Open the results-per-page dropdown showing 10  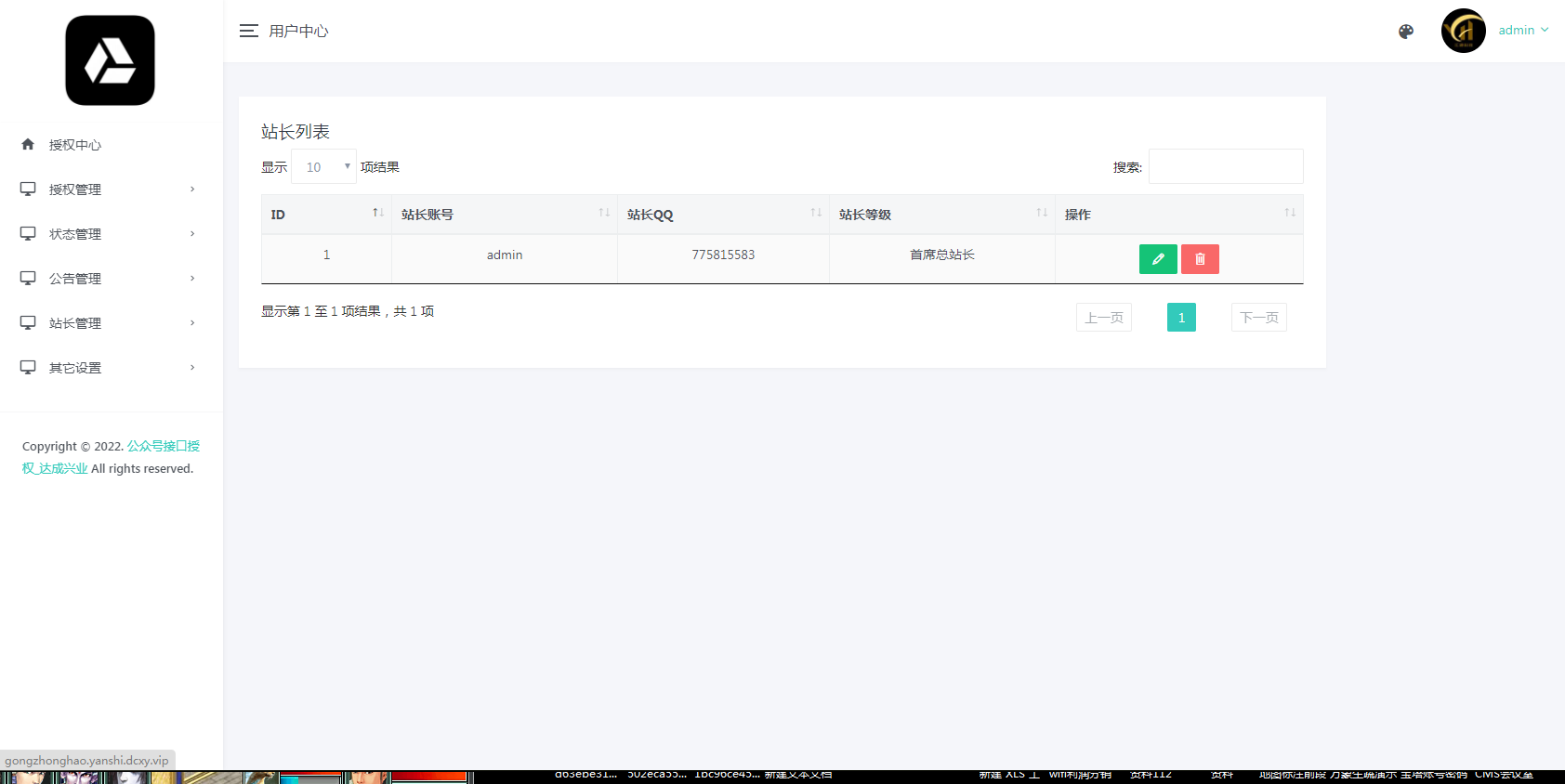pyautogui.click(x=323, y=167)
